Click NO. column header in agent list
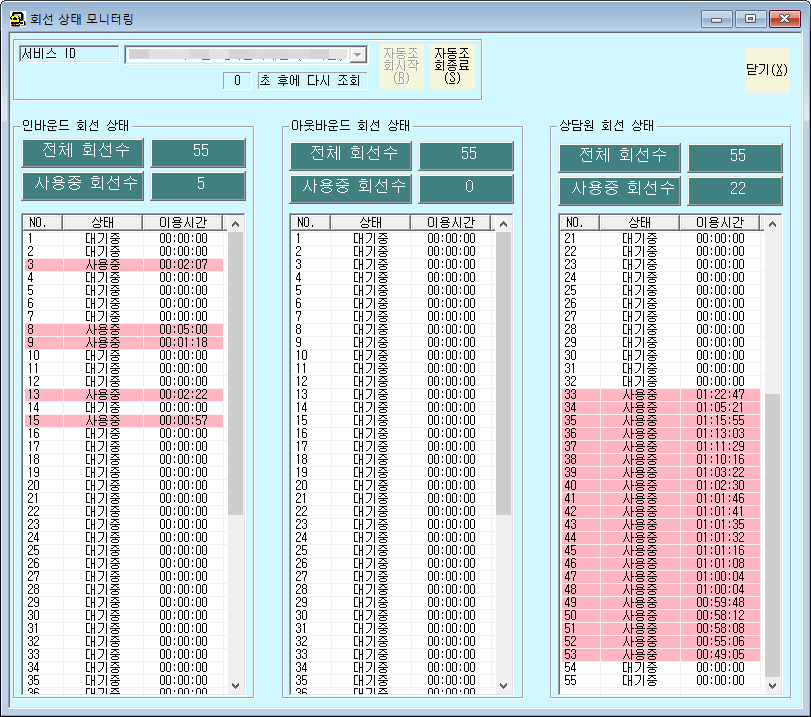Viewport: 811px width, 717px height. 579,222
